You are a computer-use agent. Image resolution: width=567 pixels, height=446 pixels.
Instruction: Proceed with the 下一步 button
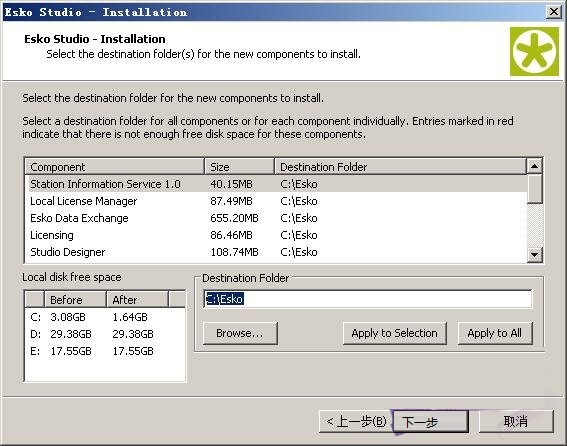tap(430, 421)
